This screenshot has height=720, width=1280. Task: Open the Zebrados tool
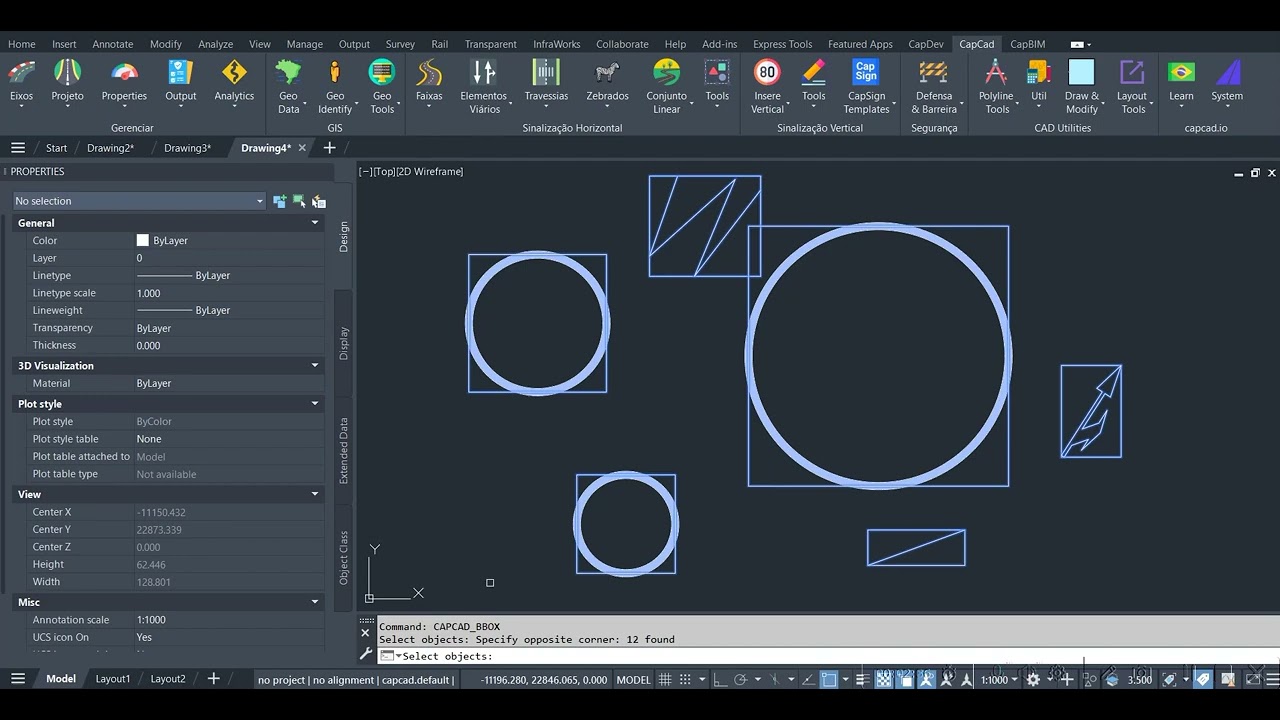click(607, 82)
